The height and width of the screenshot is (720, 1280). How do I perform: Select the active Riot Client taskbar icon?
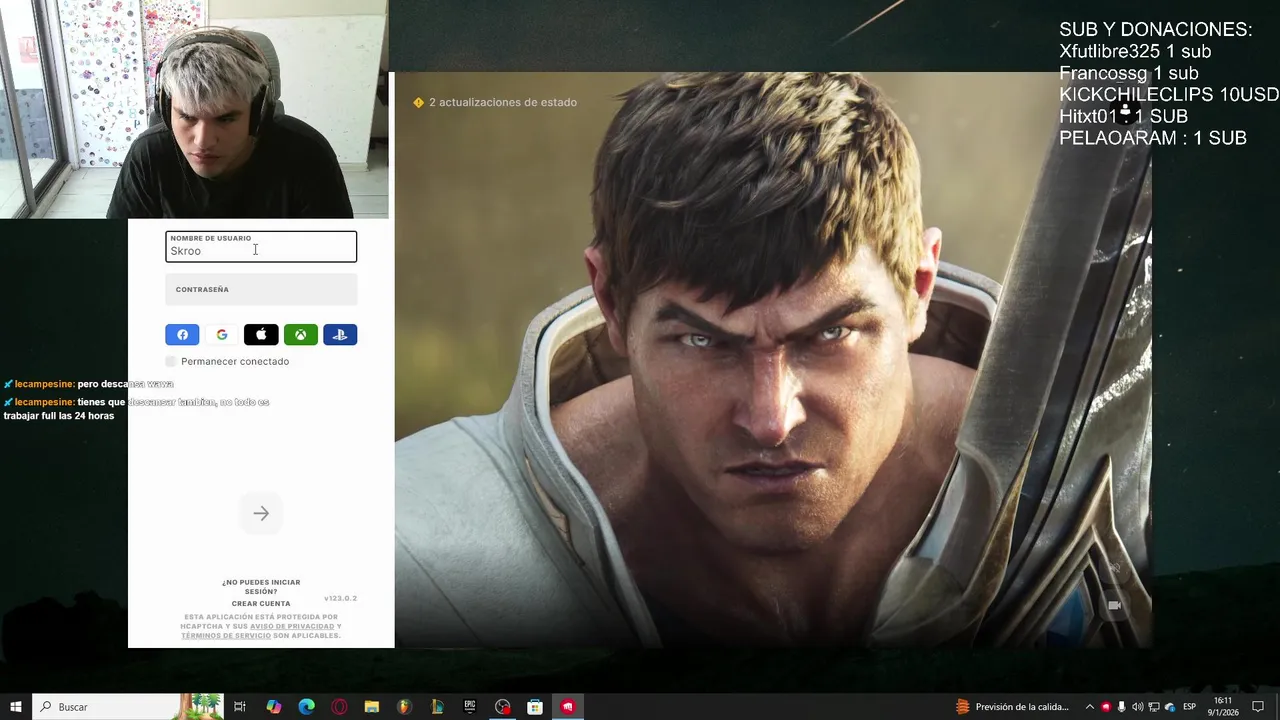(568, 707)
